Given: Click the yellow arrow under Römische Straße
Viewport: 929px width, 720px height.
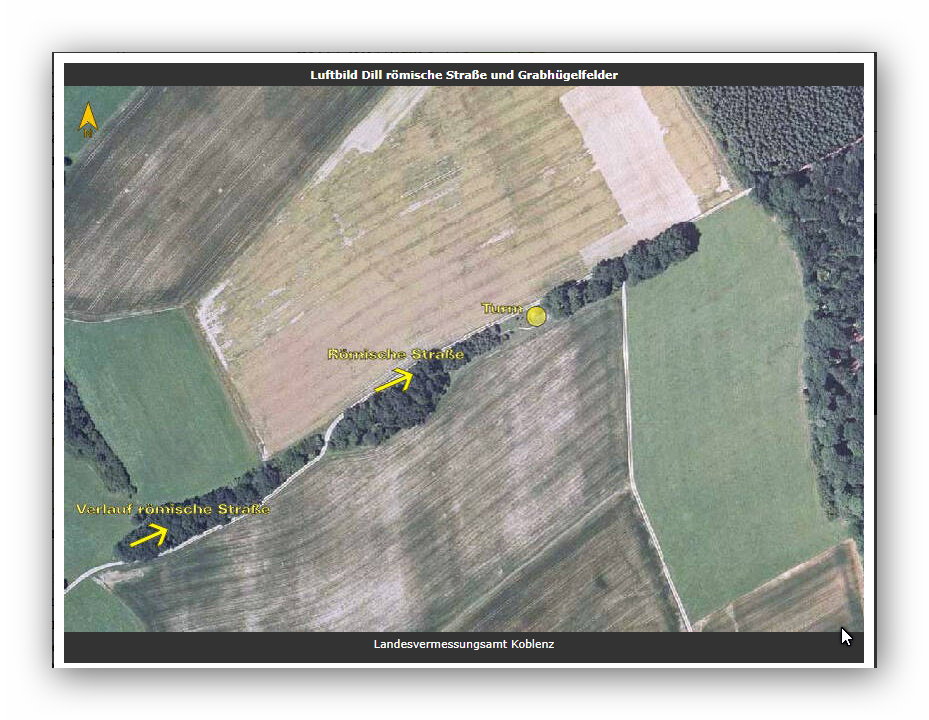Looking at the screenshot, I should [x=393, y=379].
